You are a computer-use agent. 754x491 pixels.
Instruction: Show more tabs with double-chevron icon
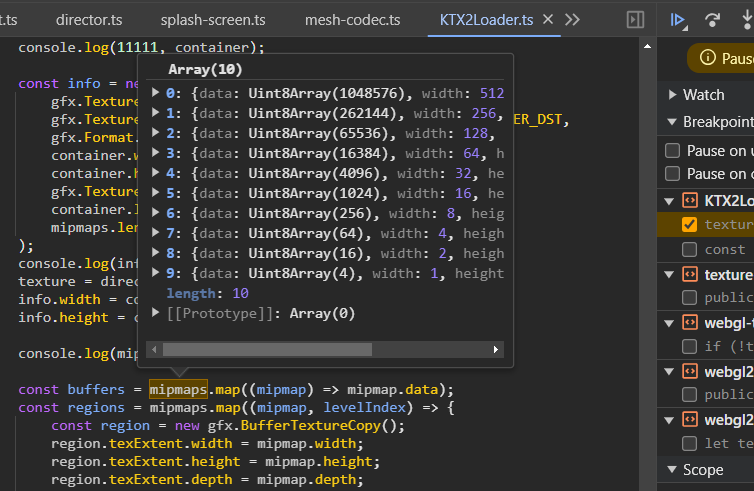click(572, 19)
